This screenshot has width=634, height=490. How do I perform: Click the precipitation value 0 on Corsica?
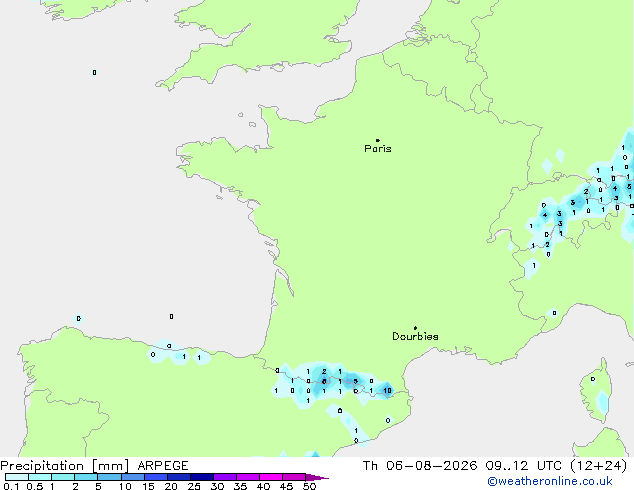pos(593,379)
